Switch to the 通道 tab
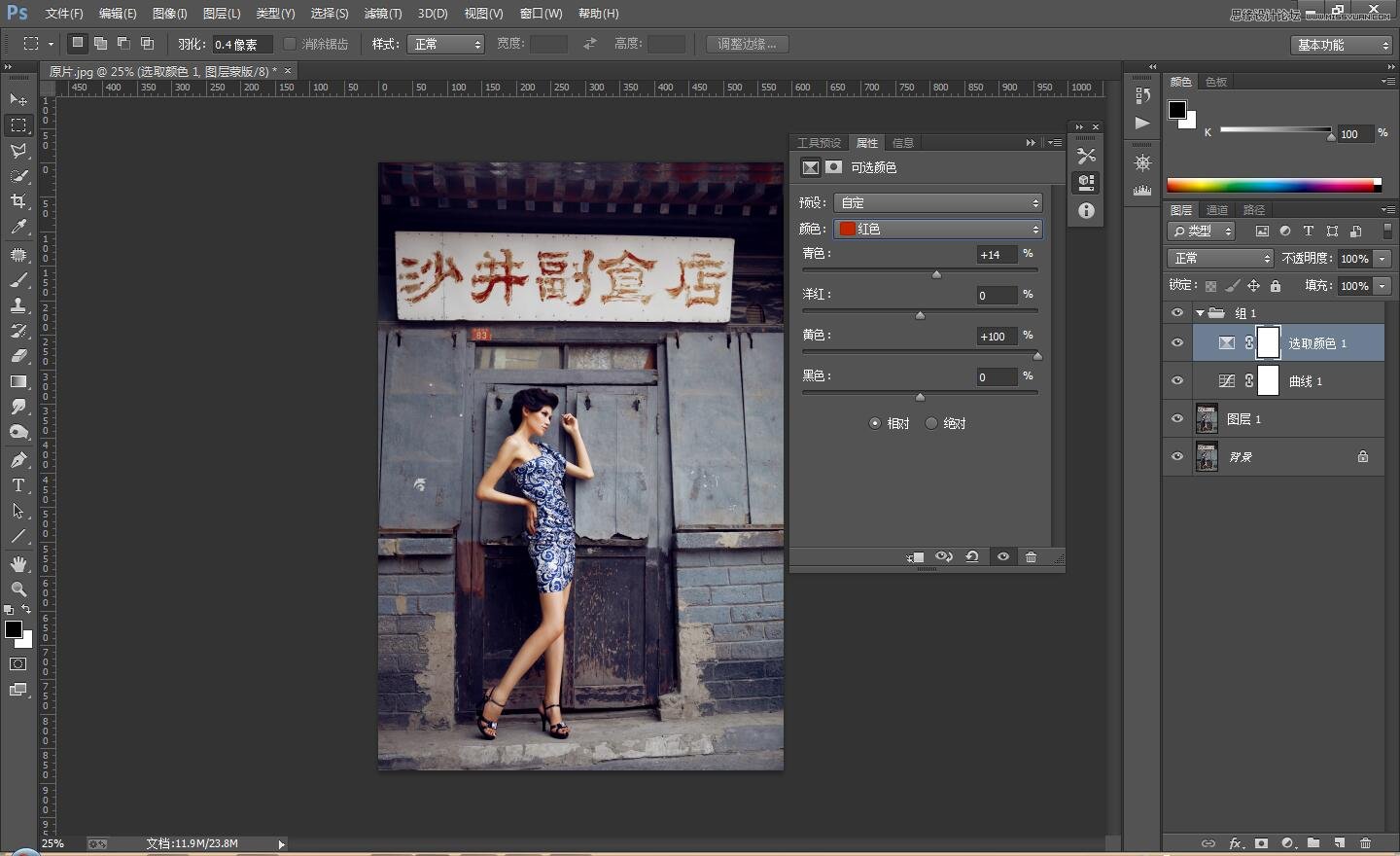 [1217, 210]
